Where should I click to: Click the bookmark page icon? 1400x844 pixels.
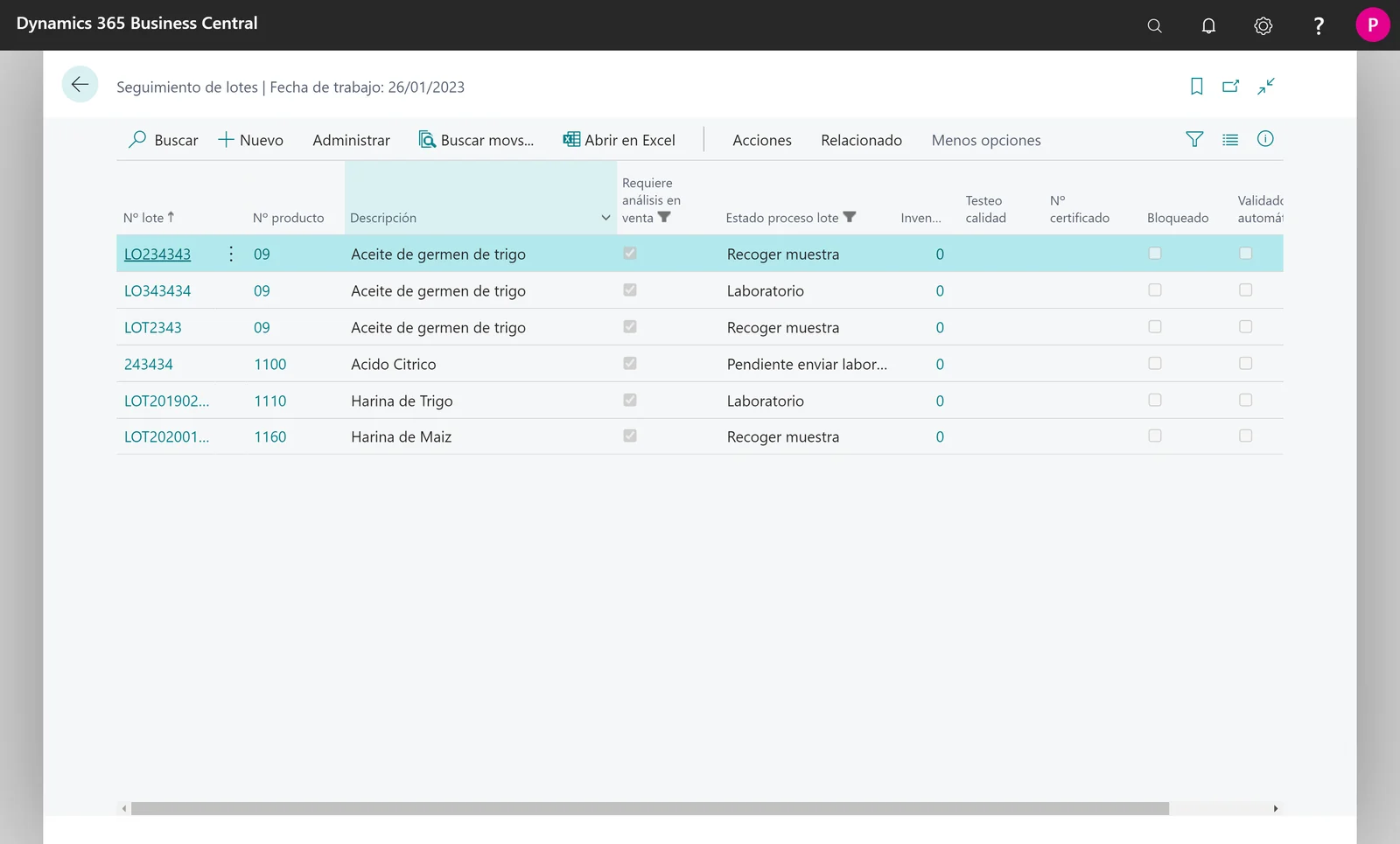coord(1197,86)
